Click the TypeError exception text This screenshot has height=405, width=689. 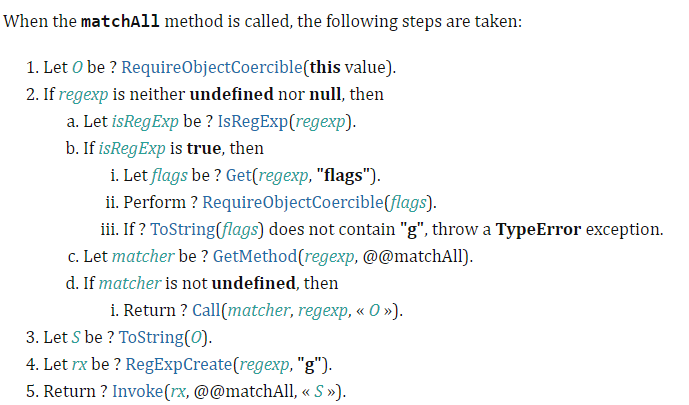(x=538, y=229)
